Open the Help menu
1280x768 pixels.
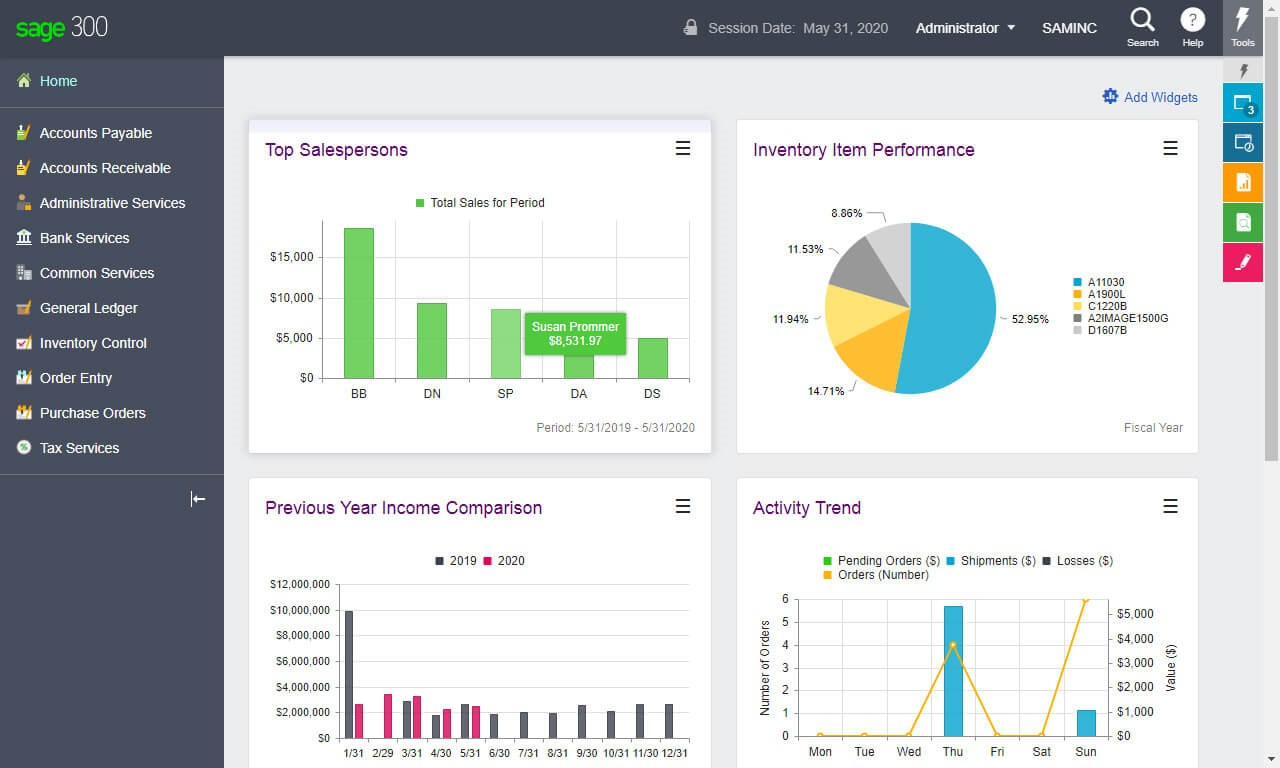point(1192,25)
